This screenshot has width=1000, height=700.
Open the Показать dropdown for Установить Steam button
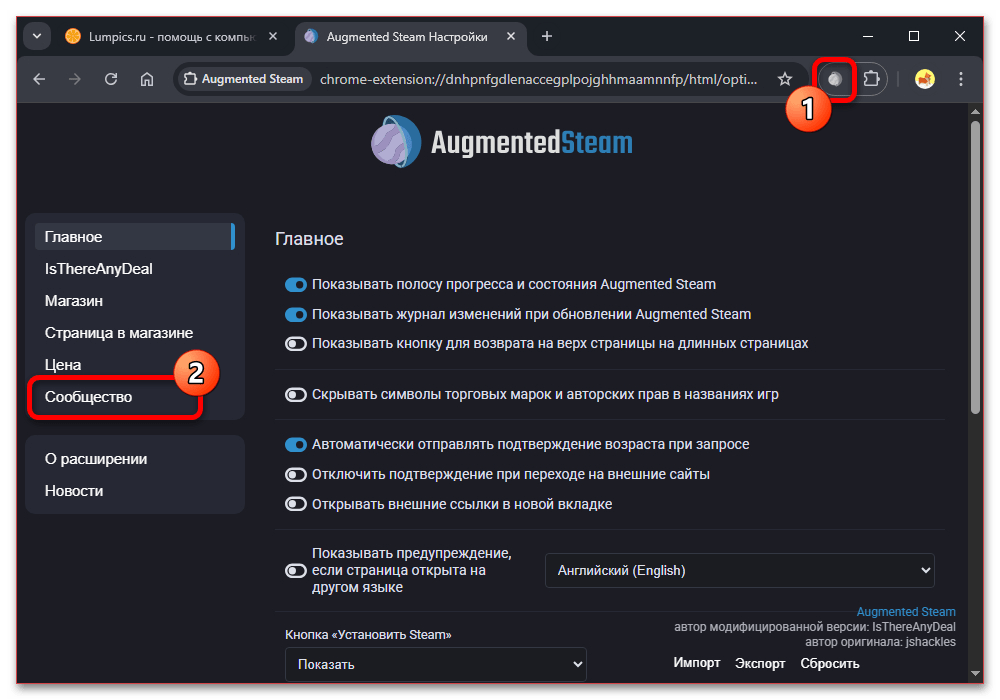(436, 664)
